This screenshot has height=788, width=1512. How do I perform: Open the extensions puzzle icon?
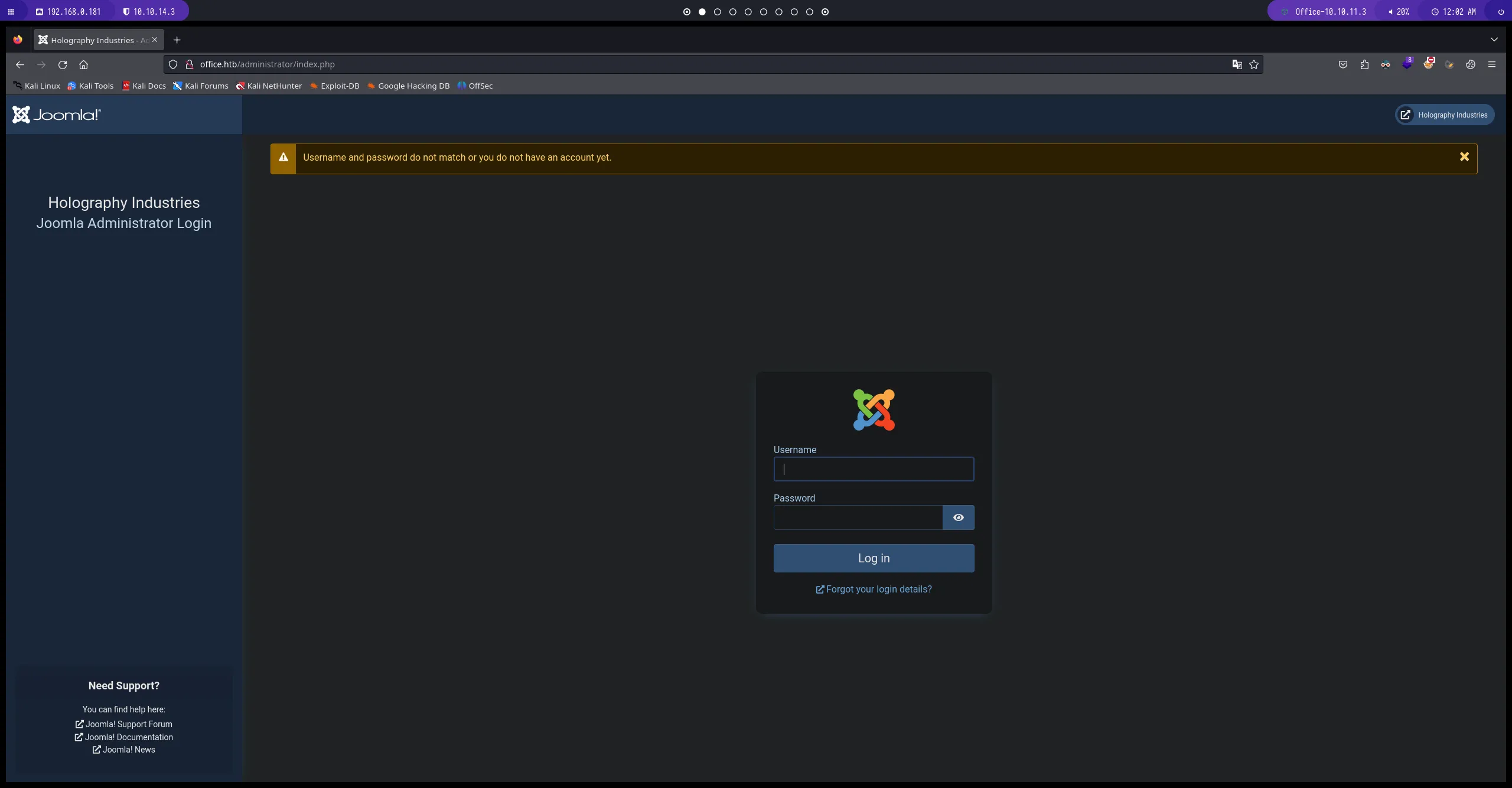click(x=1364, y=64)
